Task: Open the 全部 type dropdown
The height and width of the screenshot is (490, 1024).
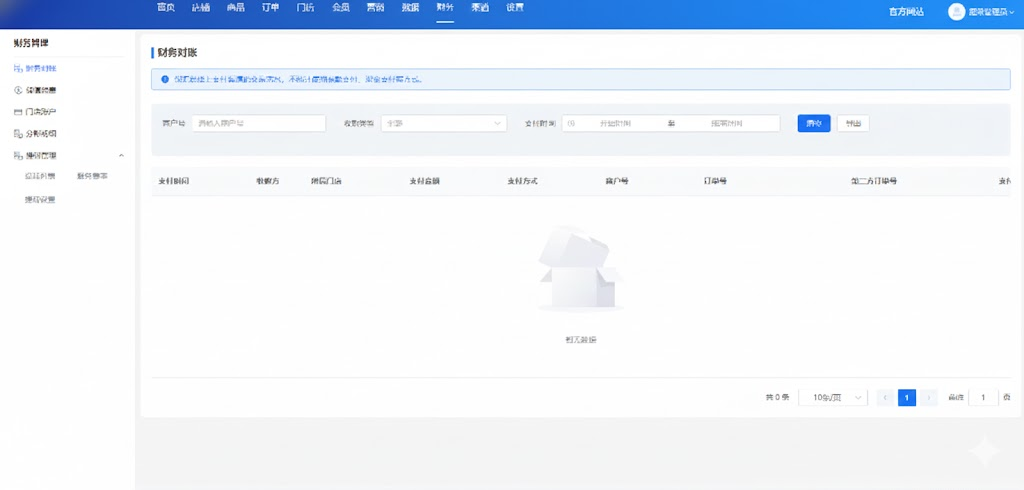Action: tap(444, 123)
